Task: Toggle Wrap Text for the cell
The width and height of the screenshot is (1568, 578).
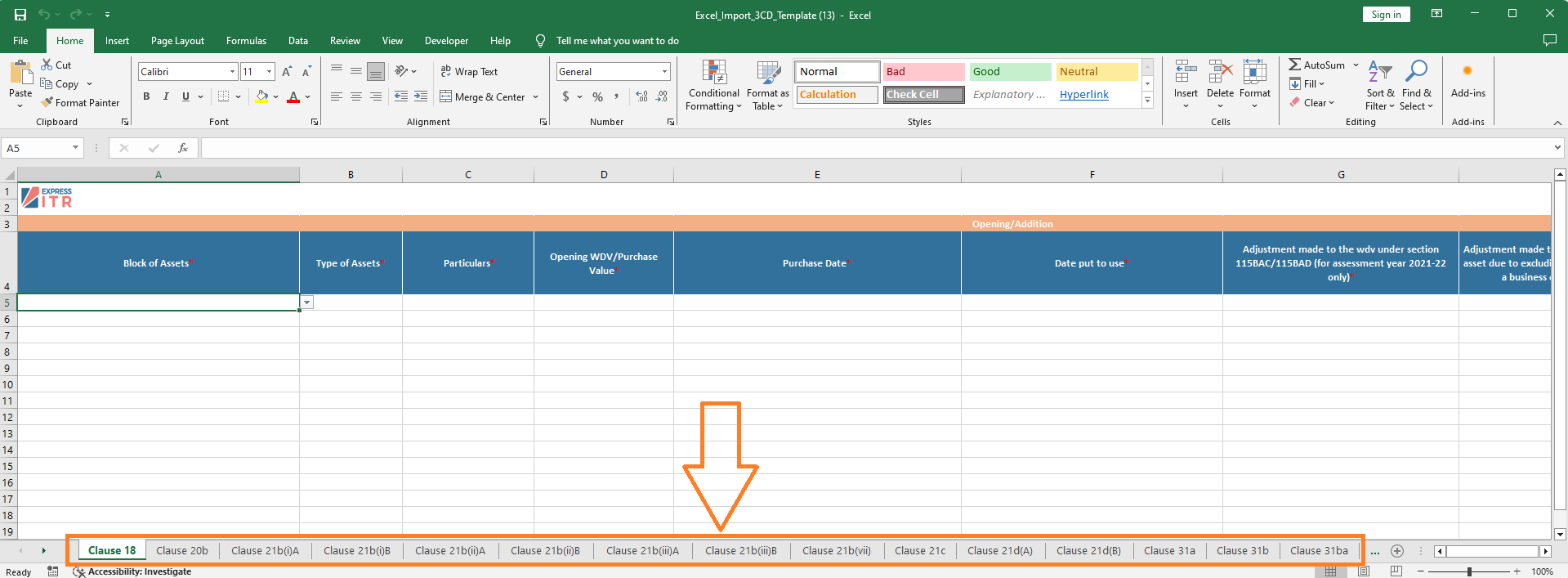Action: [x=469, y=71]
